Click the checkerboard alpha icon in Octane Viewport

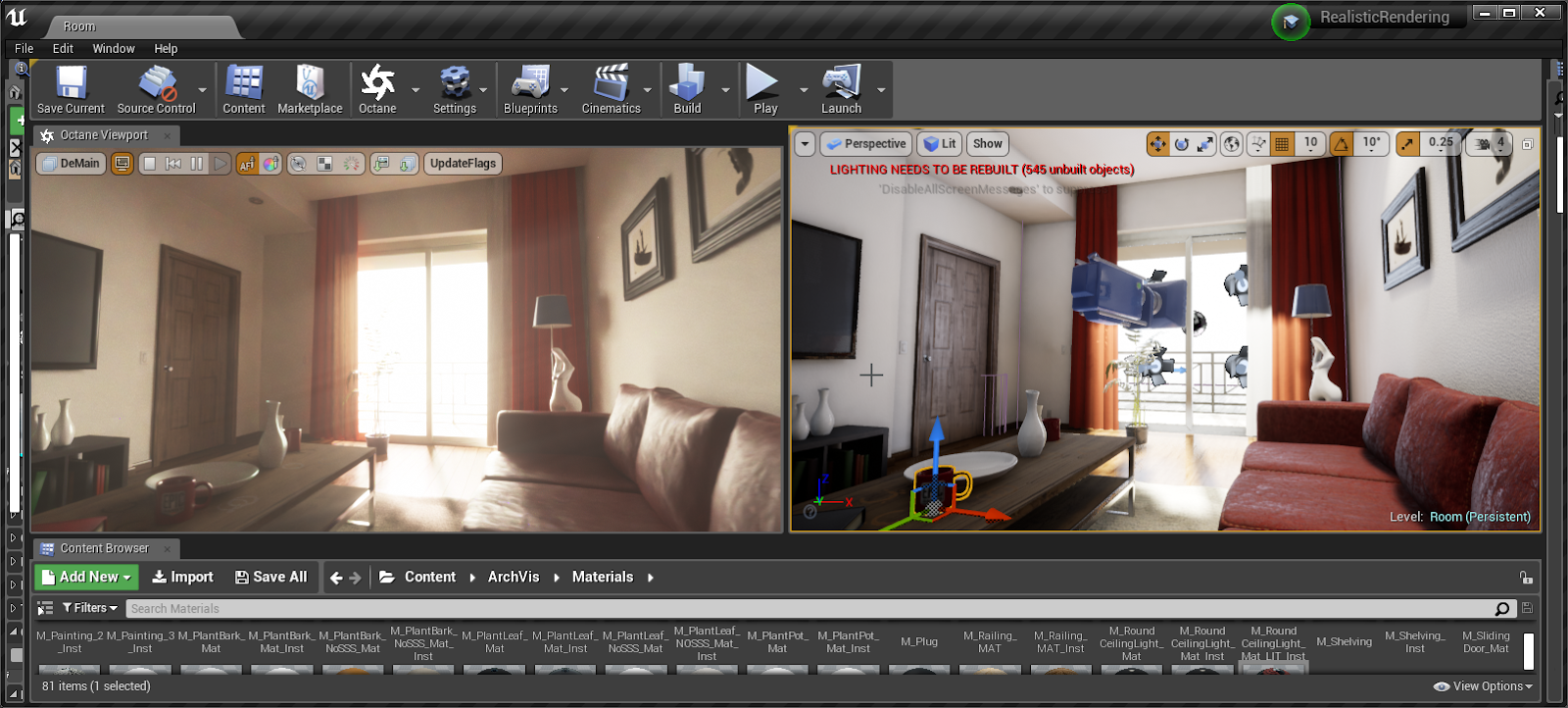(x=324, y=164)
